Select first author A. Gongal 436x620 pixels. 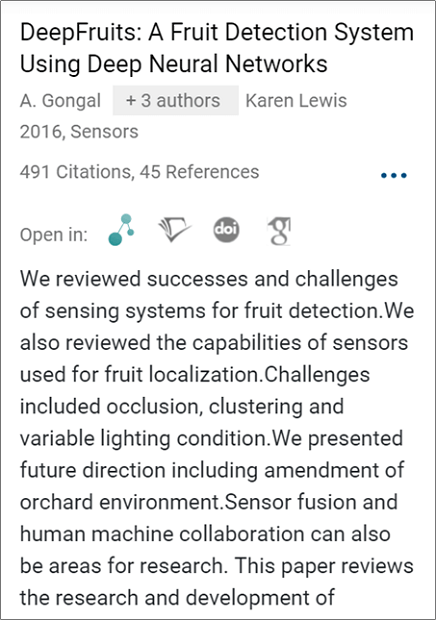point(60,100)
